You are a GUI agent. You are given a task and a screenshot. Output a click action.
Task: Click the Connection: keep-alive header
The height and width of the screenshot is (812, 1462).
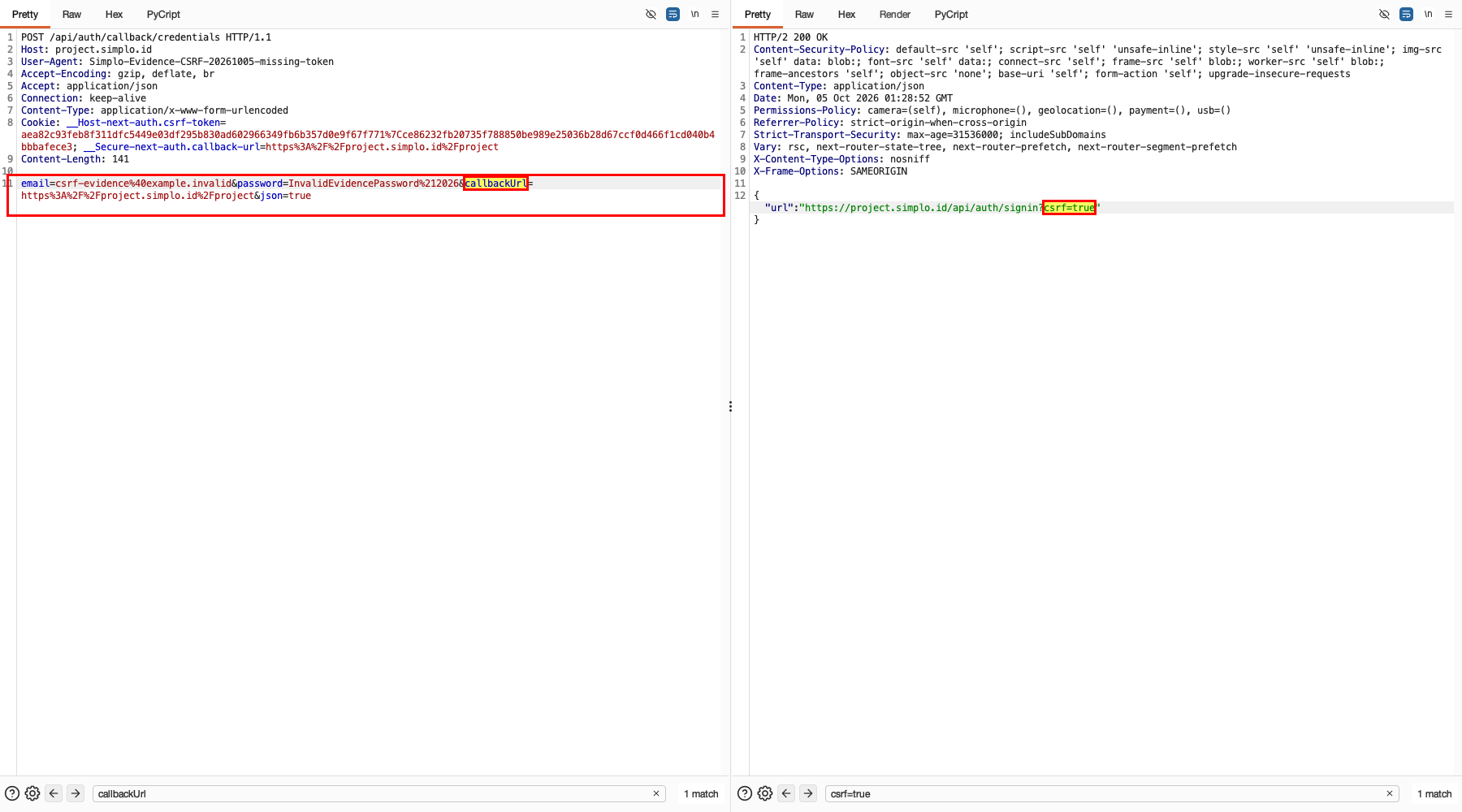(84, 98)
